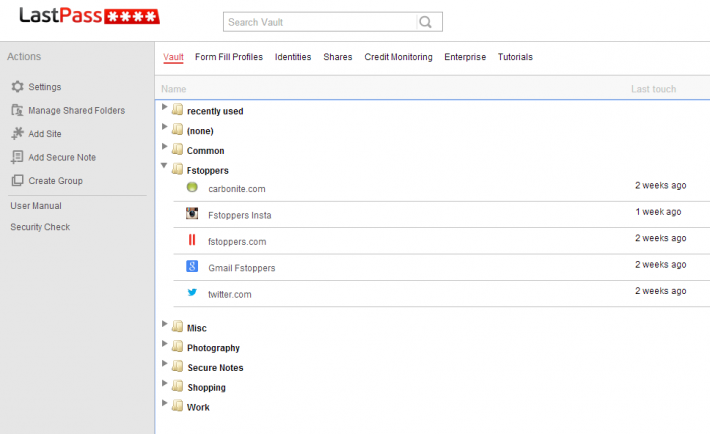Viewport: 710px width, 434px height.
Task: Select the Photography folder label
Action: coord(213,348)
